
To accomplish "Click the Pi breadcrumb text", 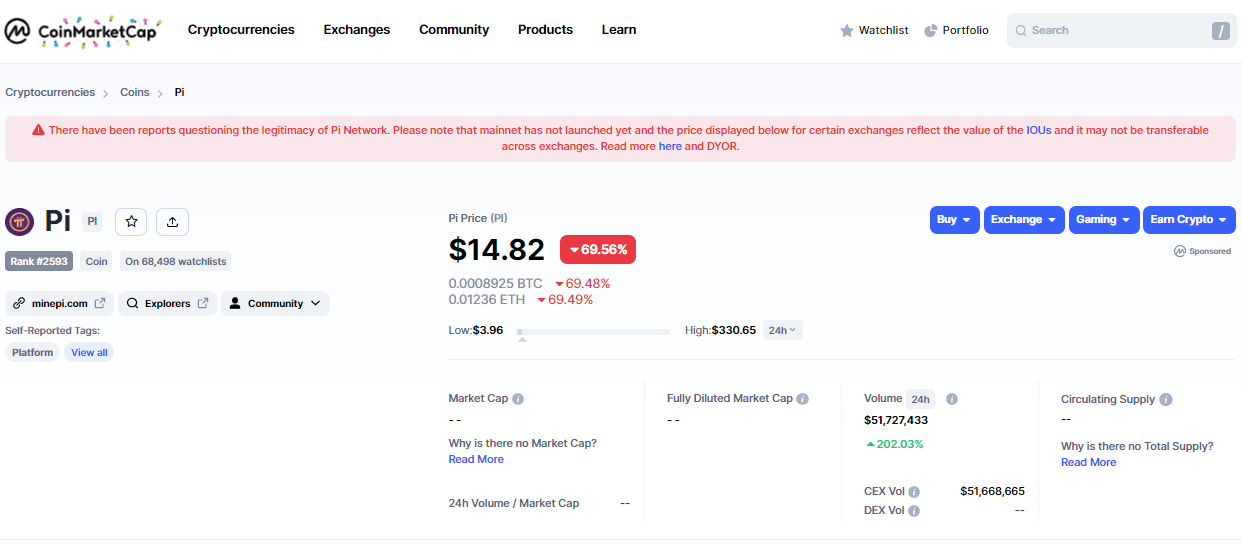I will [x=179, y=92].
